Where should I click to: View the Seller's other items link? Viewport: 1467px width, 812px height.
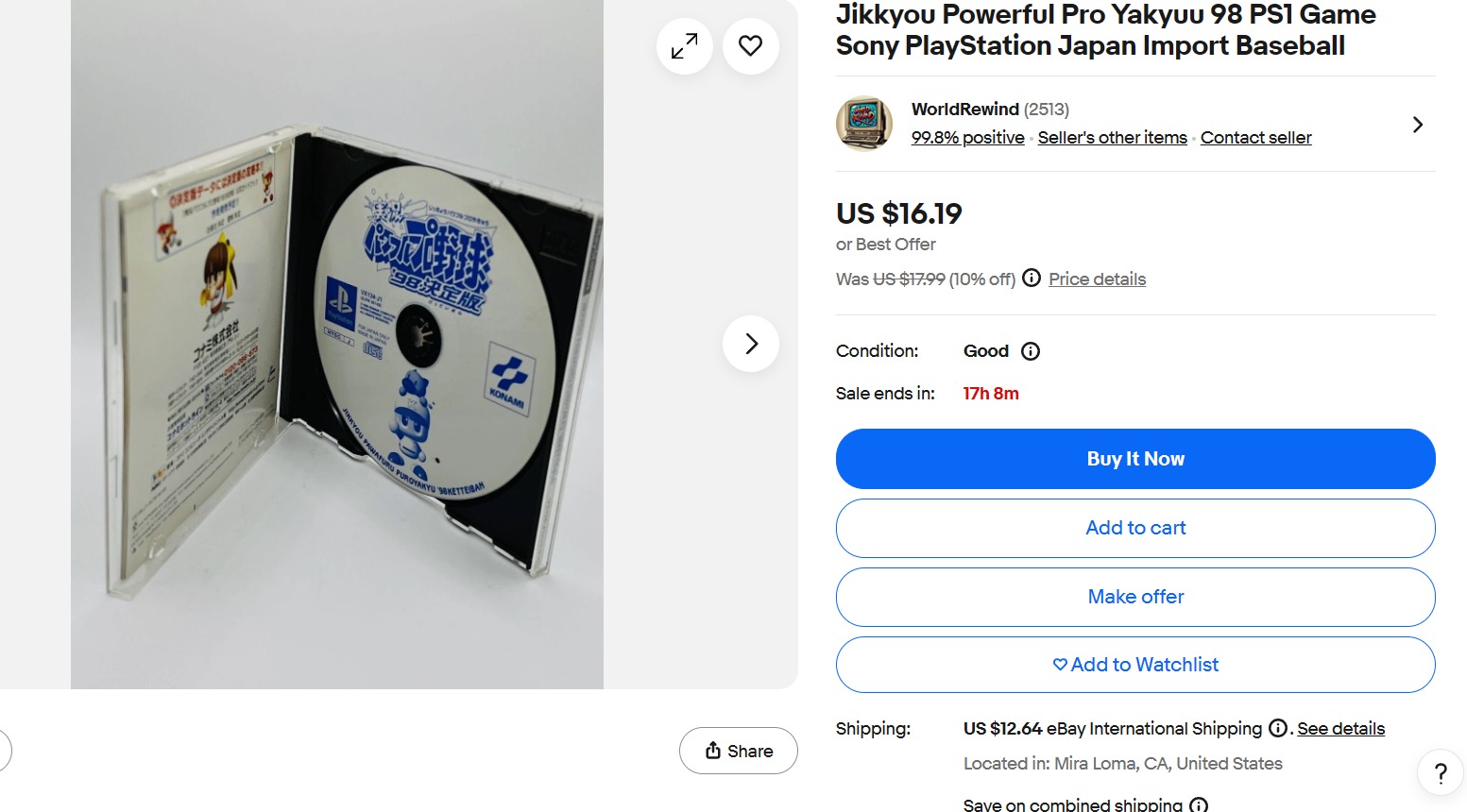[x=1112, y=138]
